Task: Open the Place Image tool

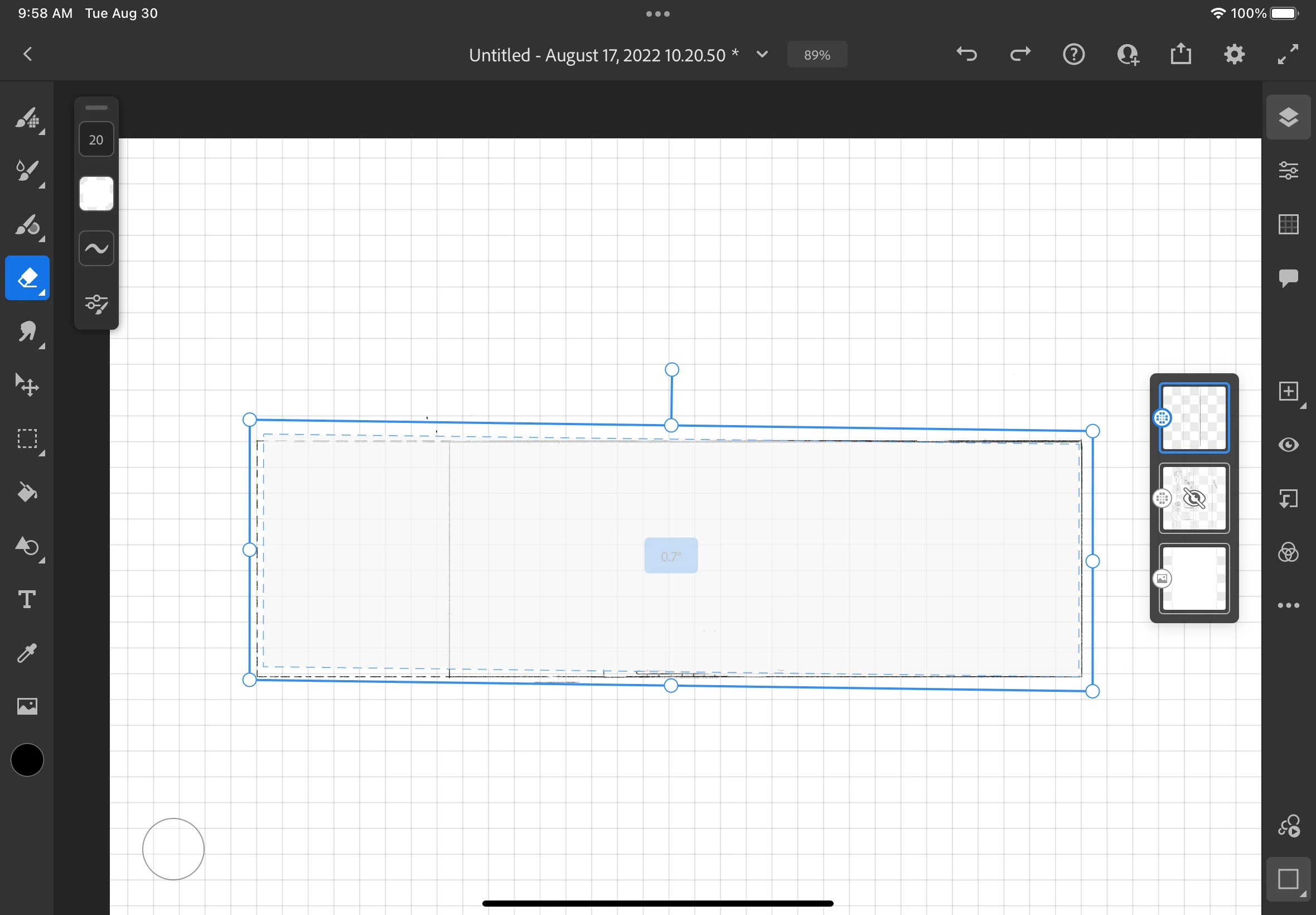Action: click(27, 706)
